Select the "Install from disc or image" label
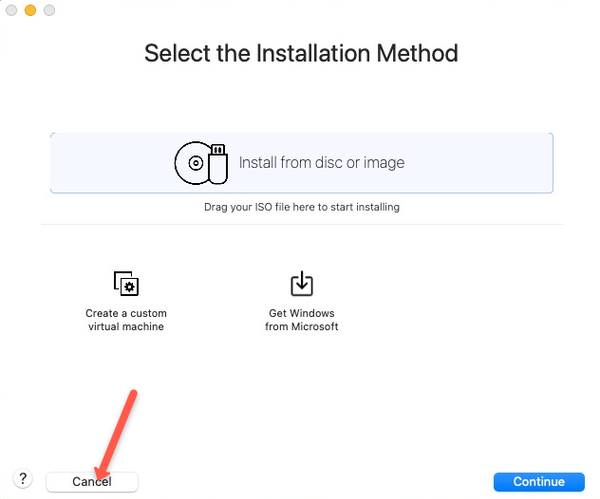600x499 pixels. (322, 163)
